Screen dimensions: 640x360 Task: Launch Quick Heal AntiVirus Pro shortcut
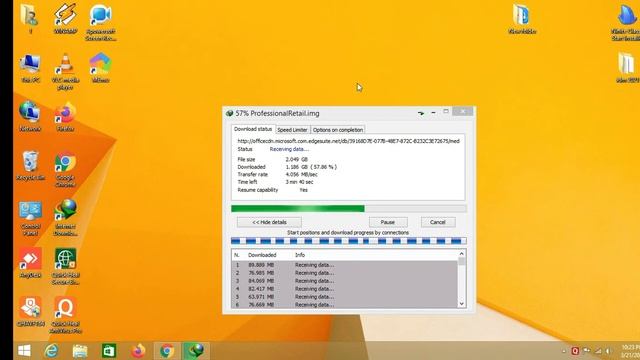click(x=65, y=315)
